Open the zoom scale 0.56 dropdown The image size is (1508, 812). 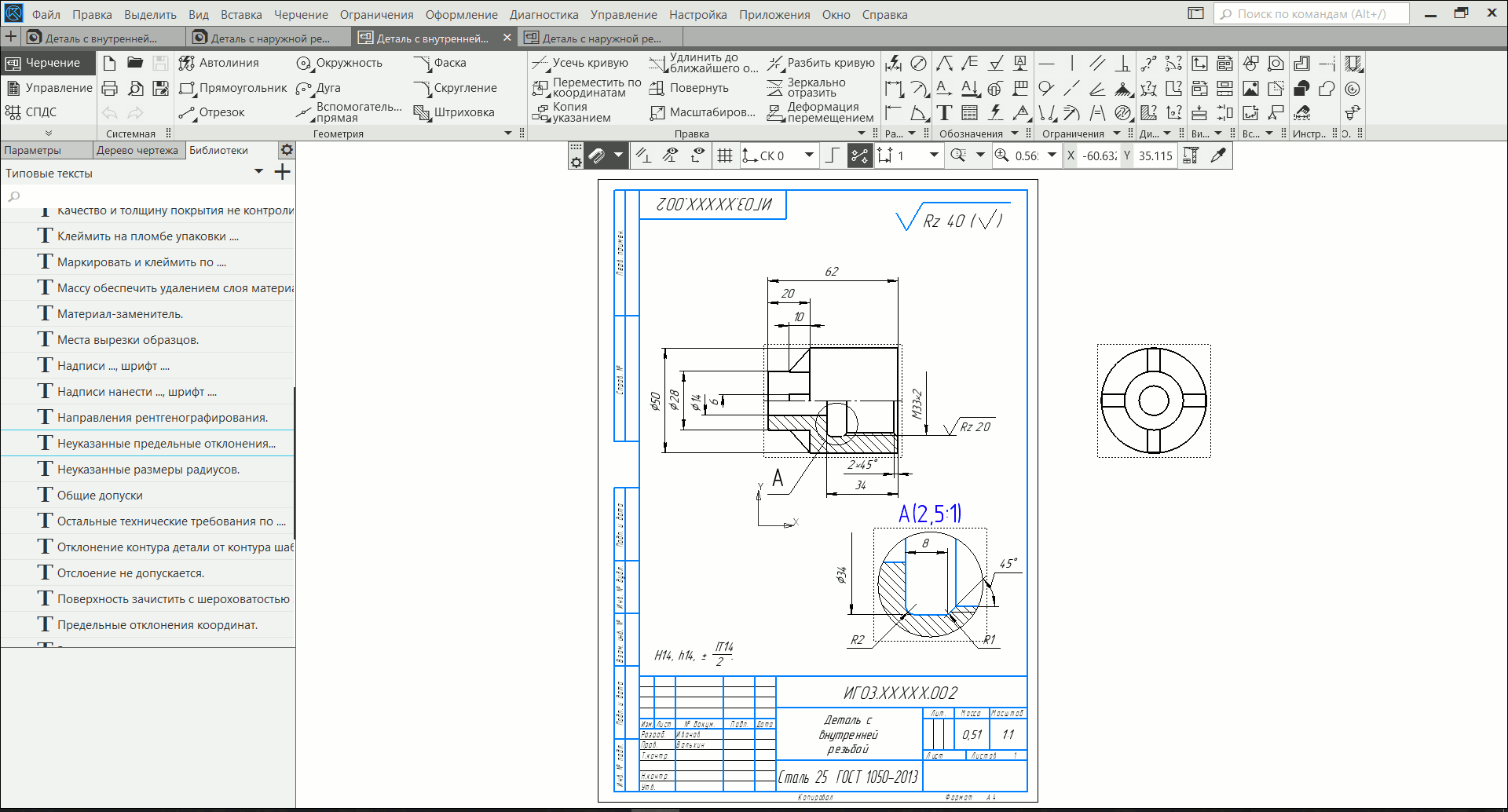pyautogui.click(x=1052, y=155)
